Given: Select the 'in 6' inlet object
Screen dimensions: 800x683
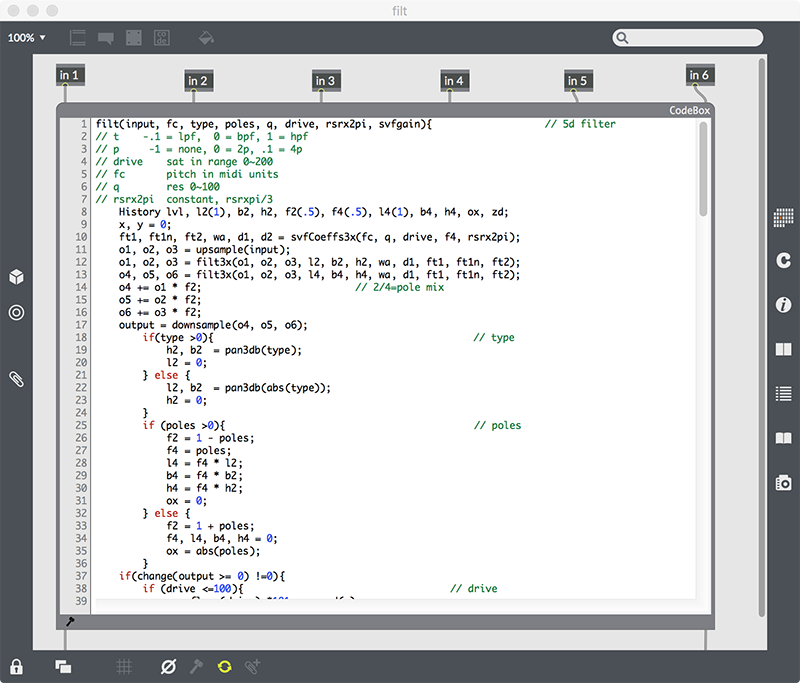Looking at the screenshot, I should [x=698, y=75].
